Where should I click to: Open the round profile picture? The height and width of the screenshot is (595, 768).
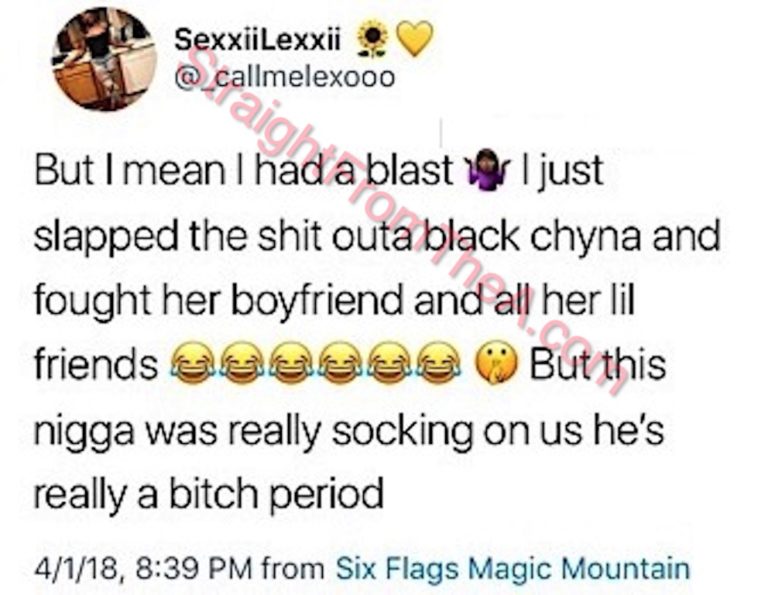point(103,60)
